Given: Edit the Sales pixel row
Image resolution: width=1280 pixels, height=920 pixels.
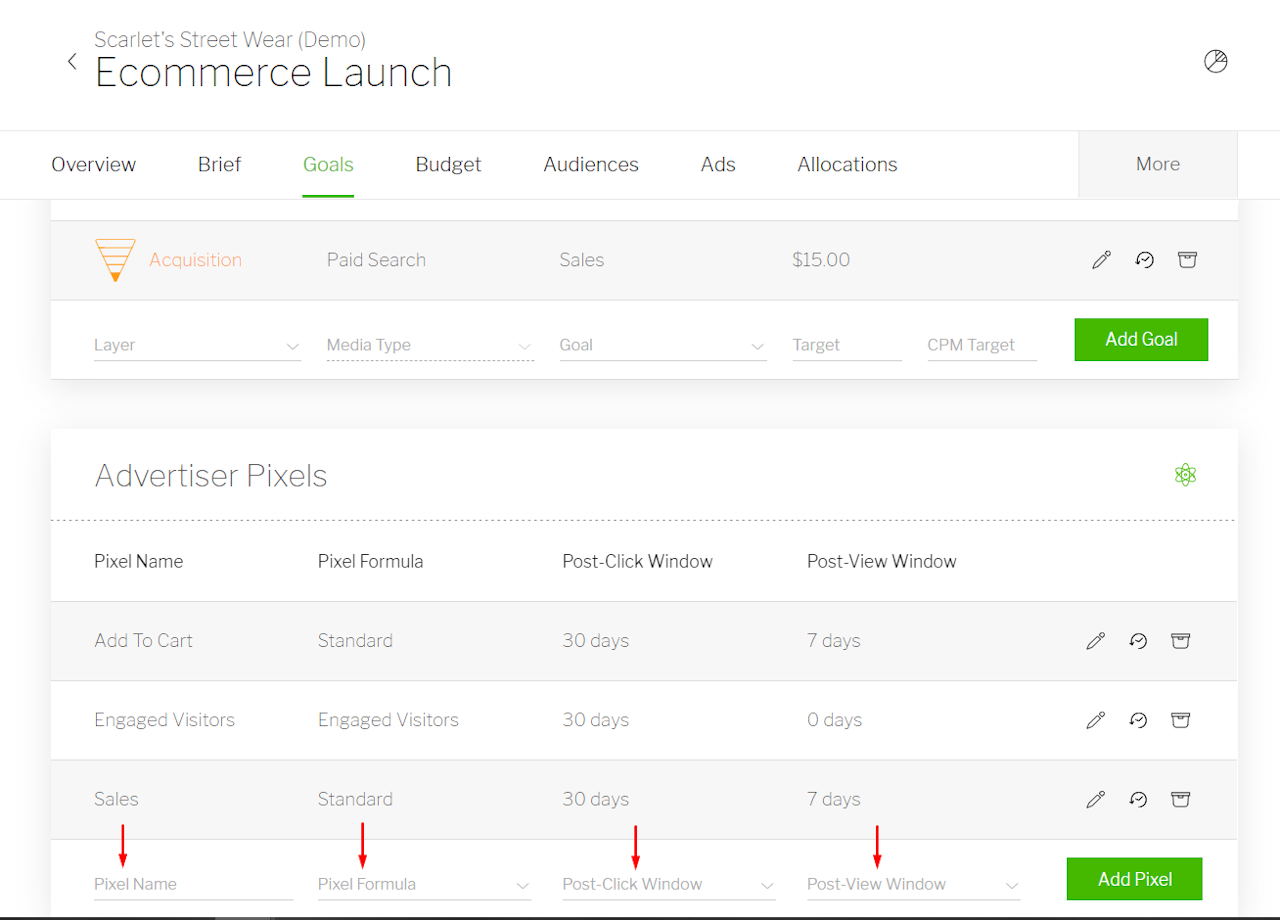Looking at the screenshot, I should tap(1096, 799).
